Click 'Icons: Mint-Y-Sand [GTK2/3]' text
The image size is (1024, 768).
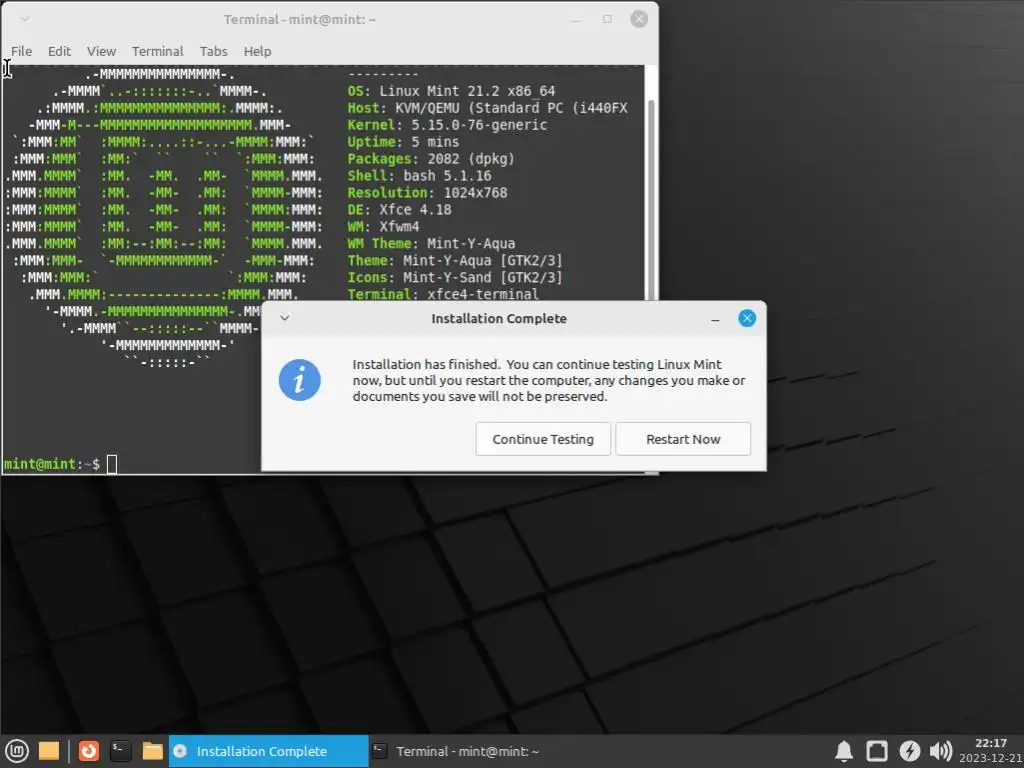[455, 278]
